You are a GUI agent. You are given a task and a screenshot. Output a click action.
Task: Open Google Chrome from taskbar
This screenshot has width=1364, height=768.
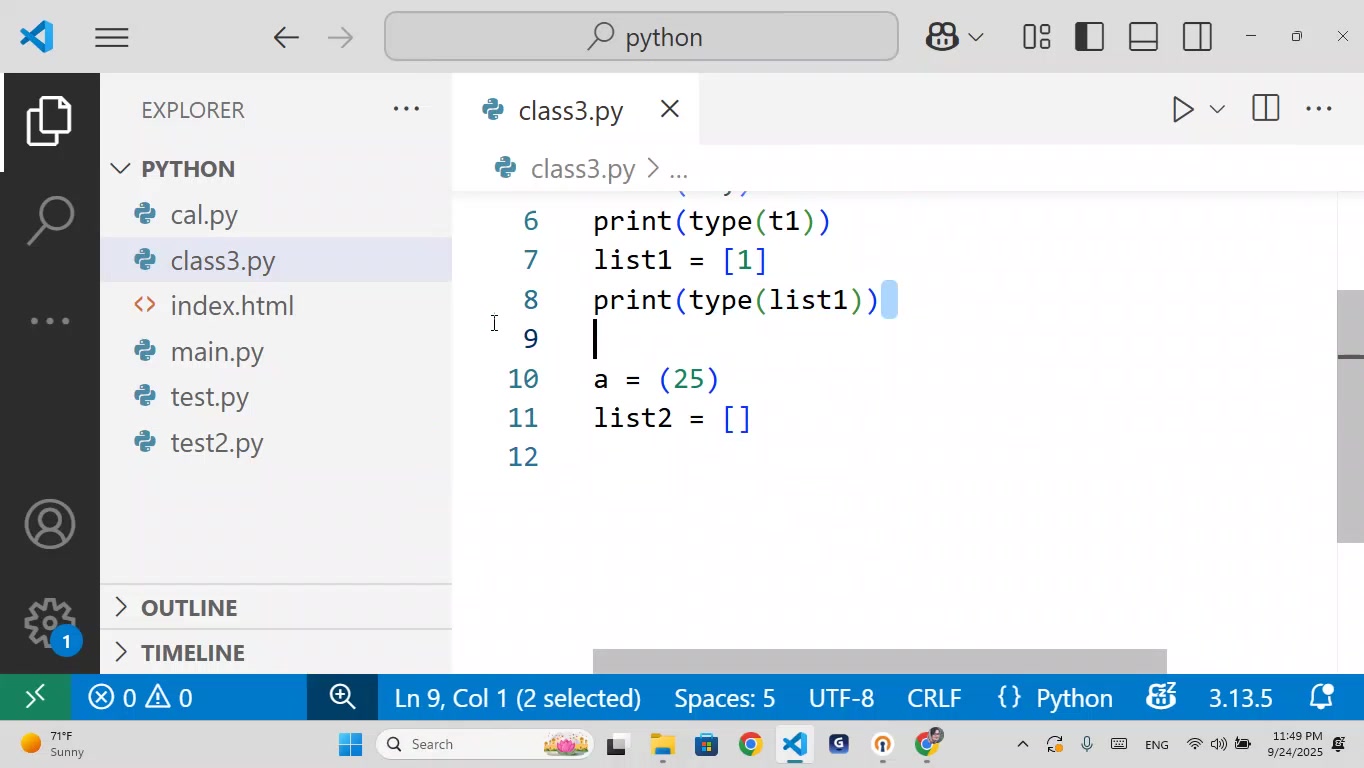(750, 744)
